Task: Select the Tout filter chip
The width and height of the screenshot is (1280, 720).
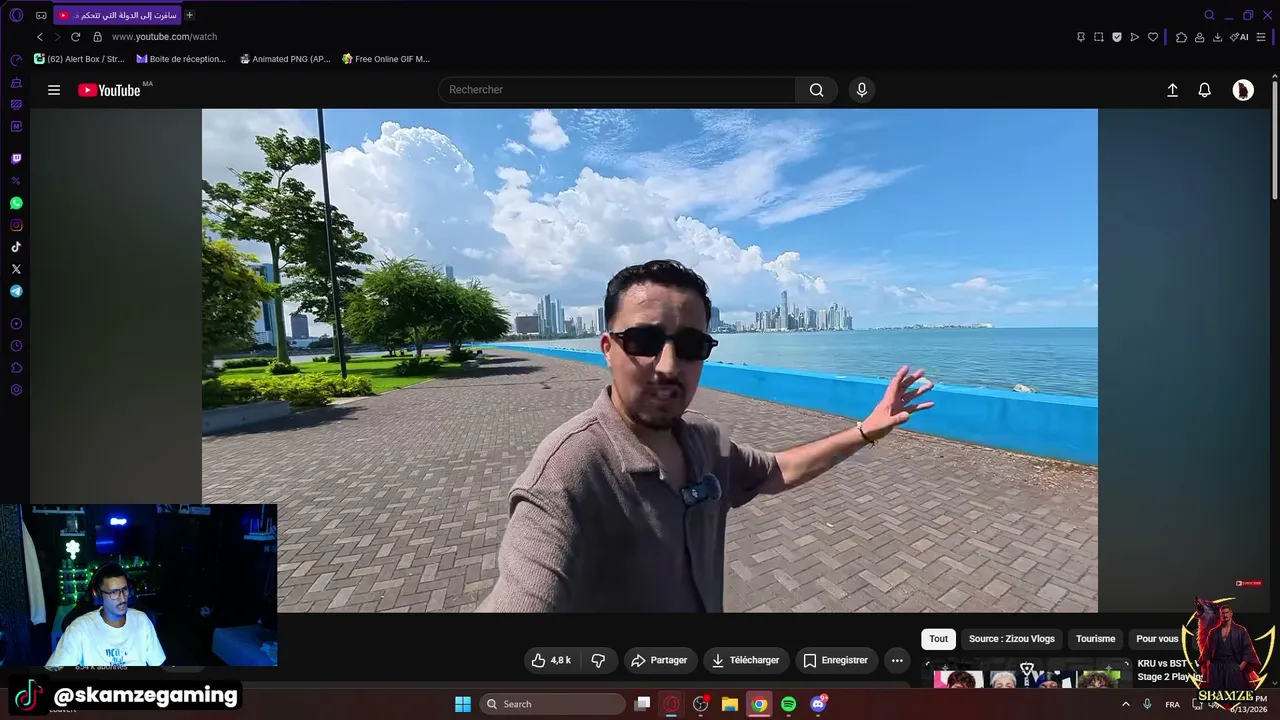Action: coord(938,639)
